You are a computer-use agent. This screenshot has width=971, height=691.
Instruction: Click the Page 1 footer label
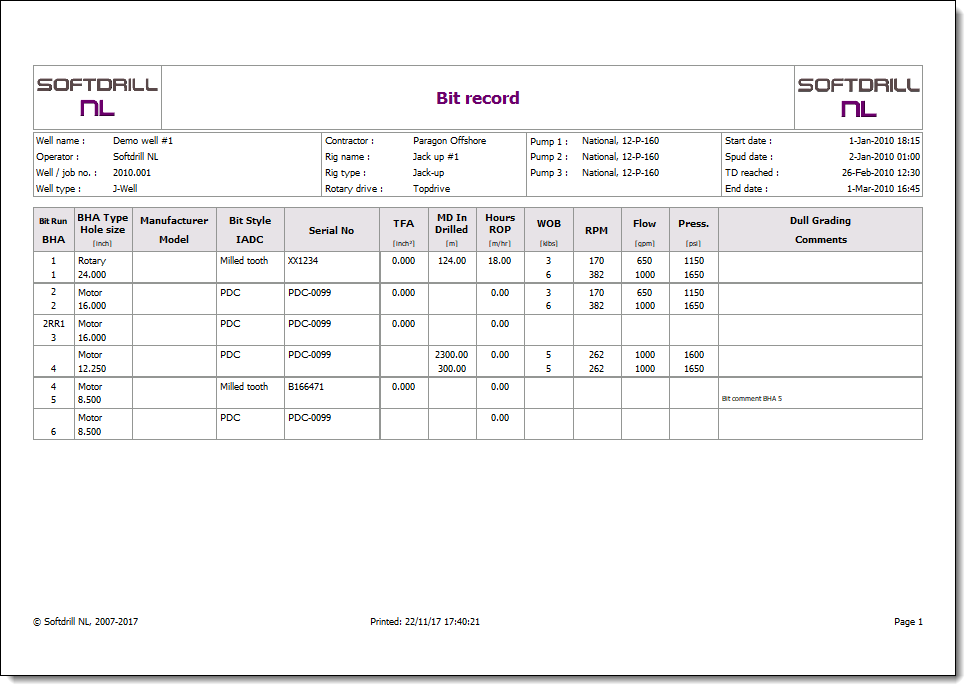coord(907,622)
